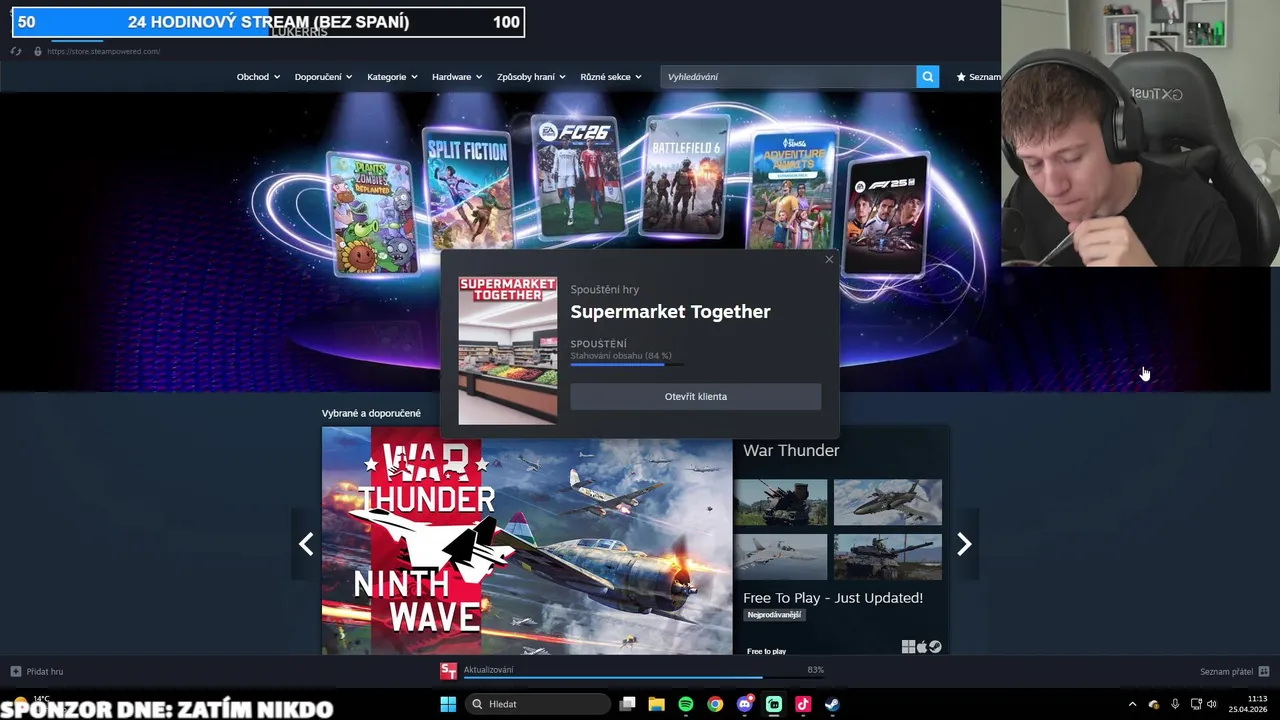The height and width of the screenshot is (720, 1280).
Task: Click the Windows platform icon on War Thunder
Action: [908, 647]
